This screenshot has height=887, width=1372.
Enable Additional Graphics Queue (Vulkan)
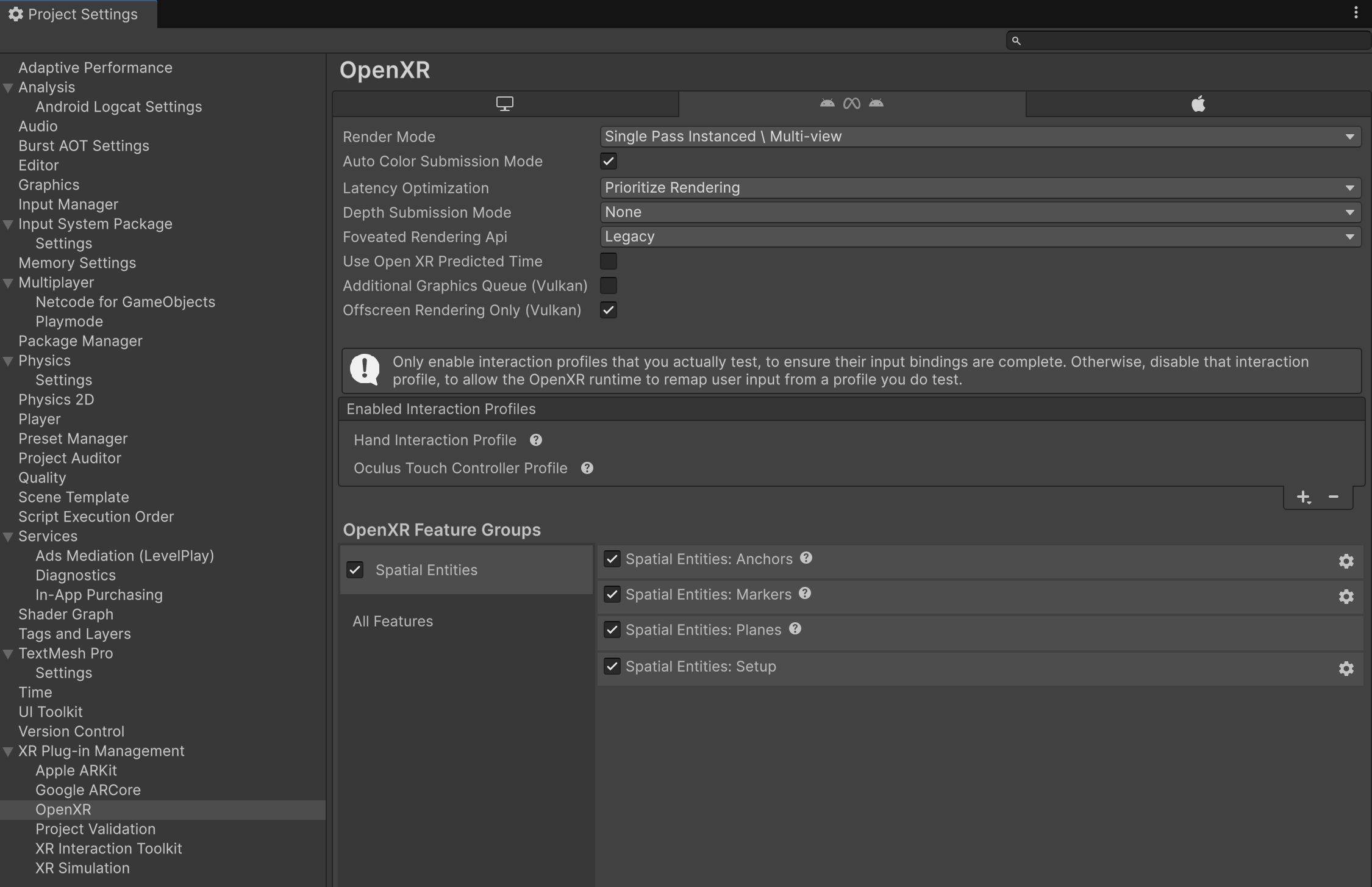coord(609,285)
